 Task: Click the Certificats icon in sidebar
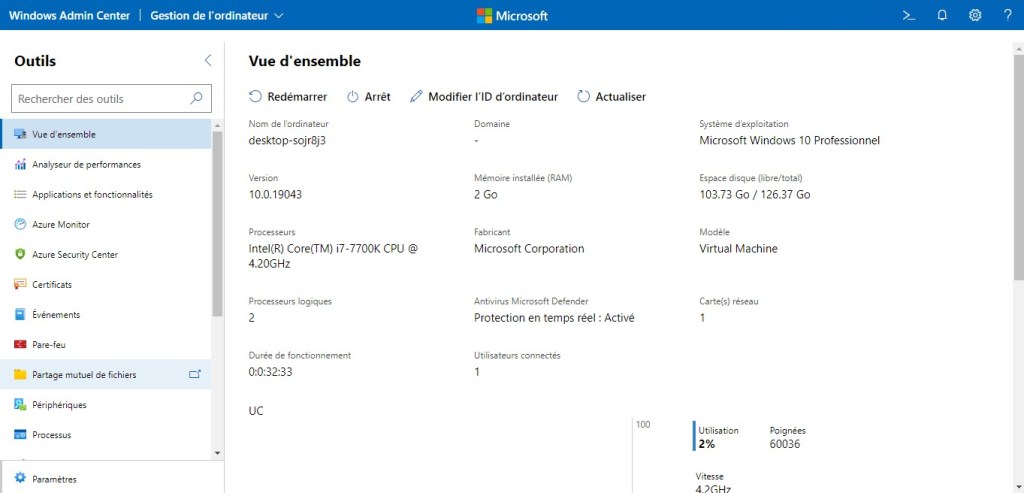(x=20, y=285)
